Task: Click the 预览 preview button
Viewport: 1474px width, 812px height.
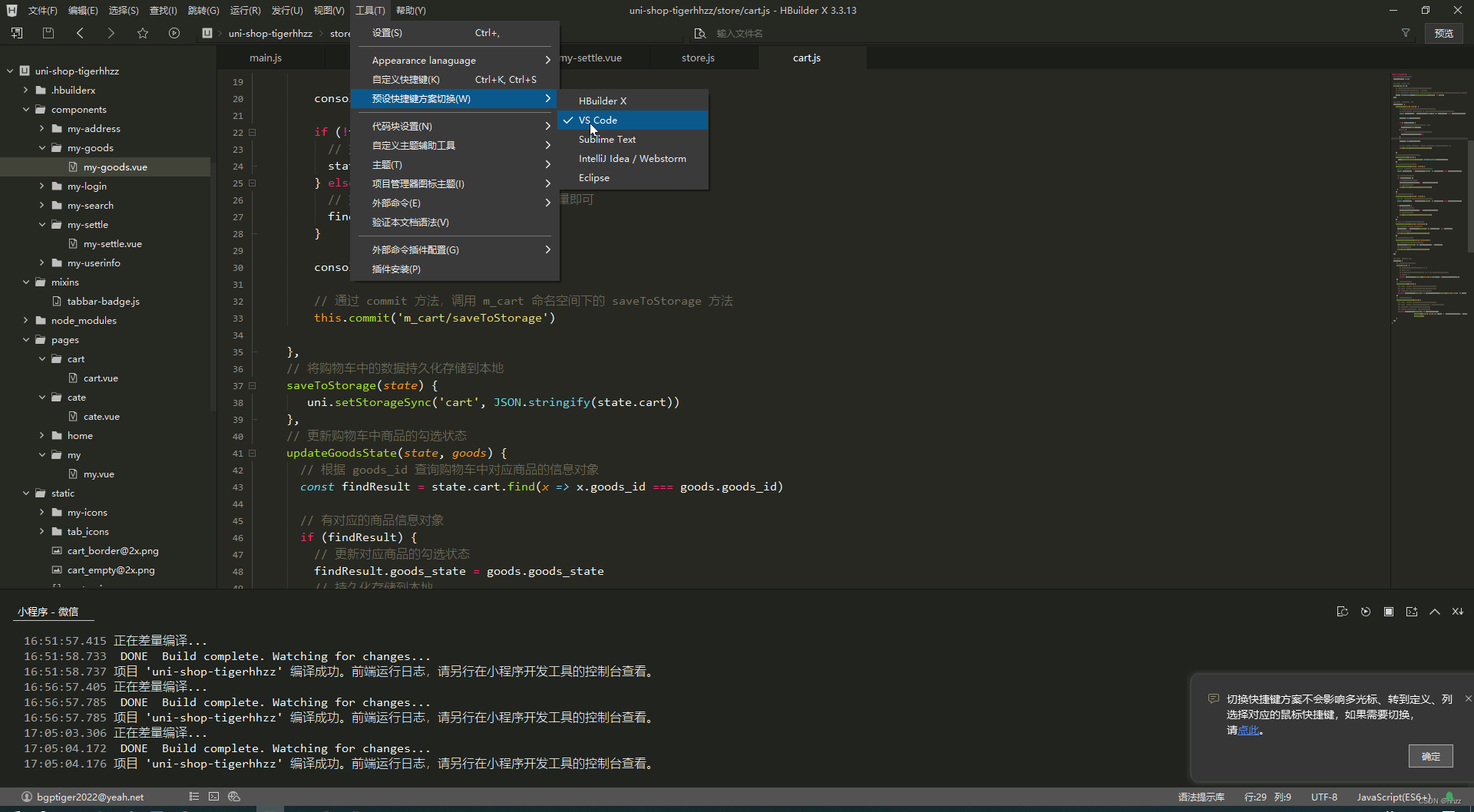Action: [x=1443, y=33]
